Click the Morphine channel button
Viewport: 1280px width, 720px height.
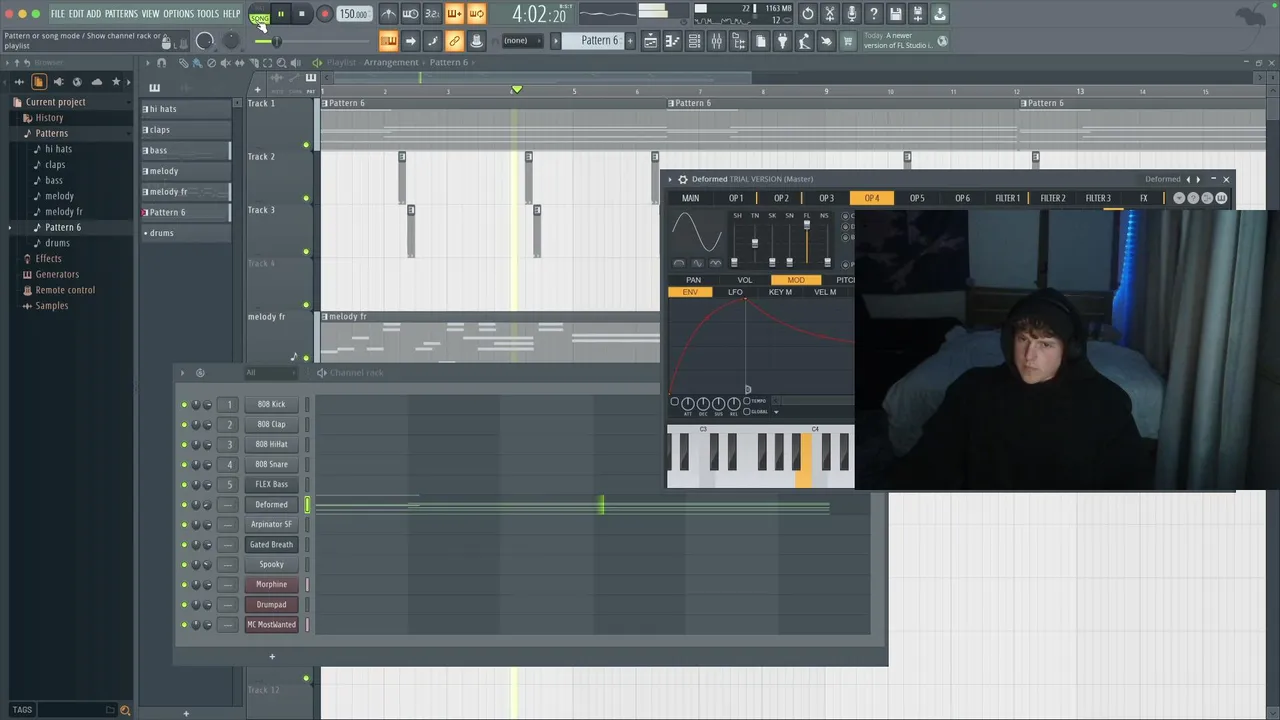[271, 585]
